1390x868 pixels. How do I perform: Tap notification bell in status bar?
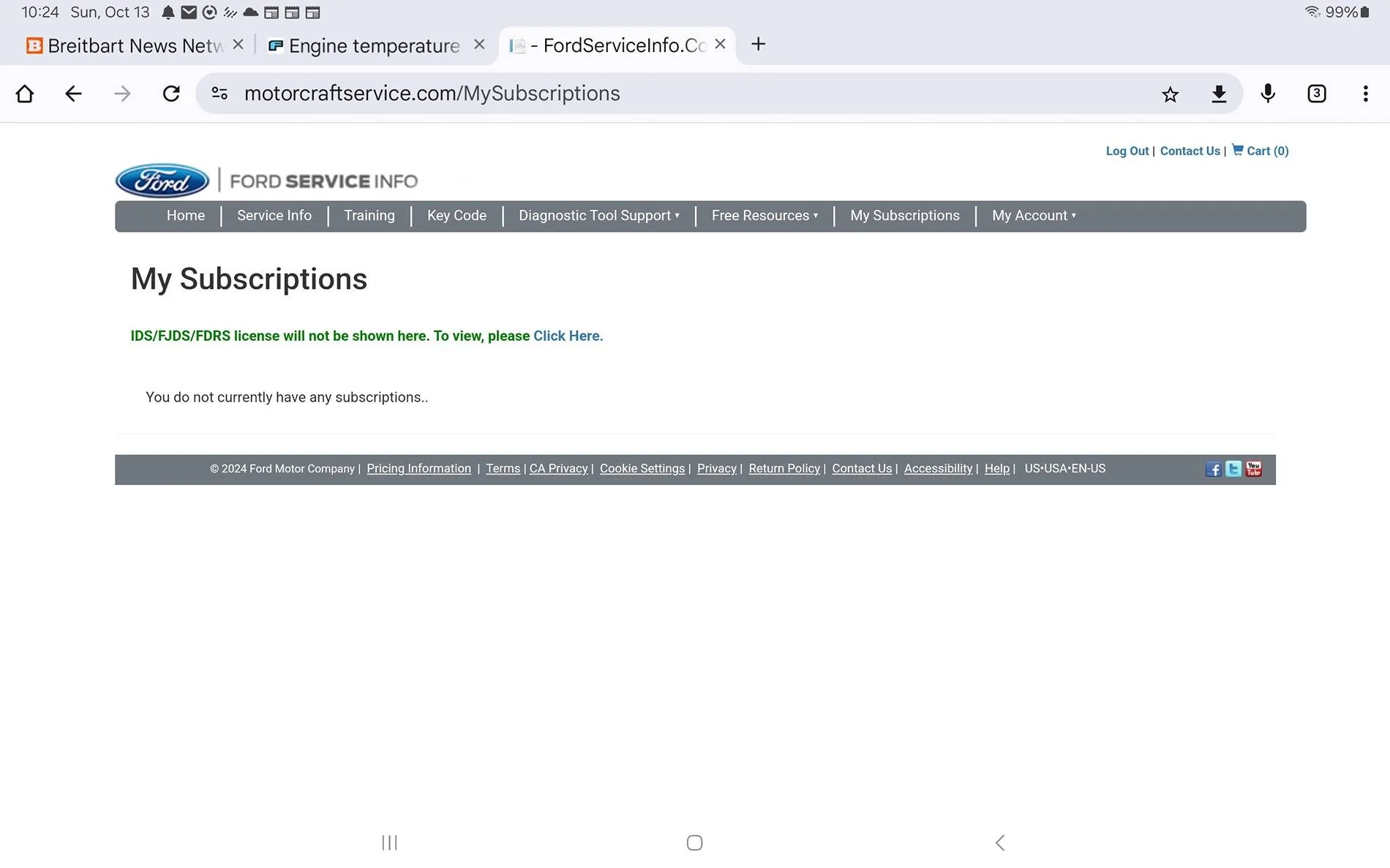(168, 12)
